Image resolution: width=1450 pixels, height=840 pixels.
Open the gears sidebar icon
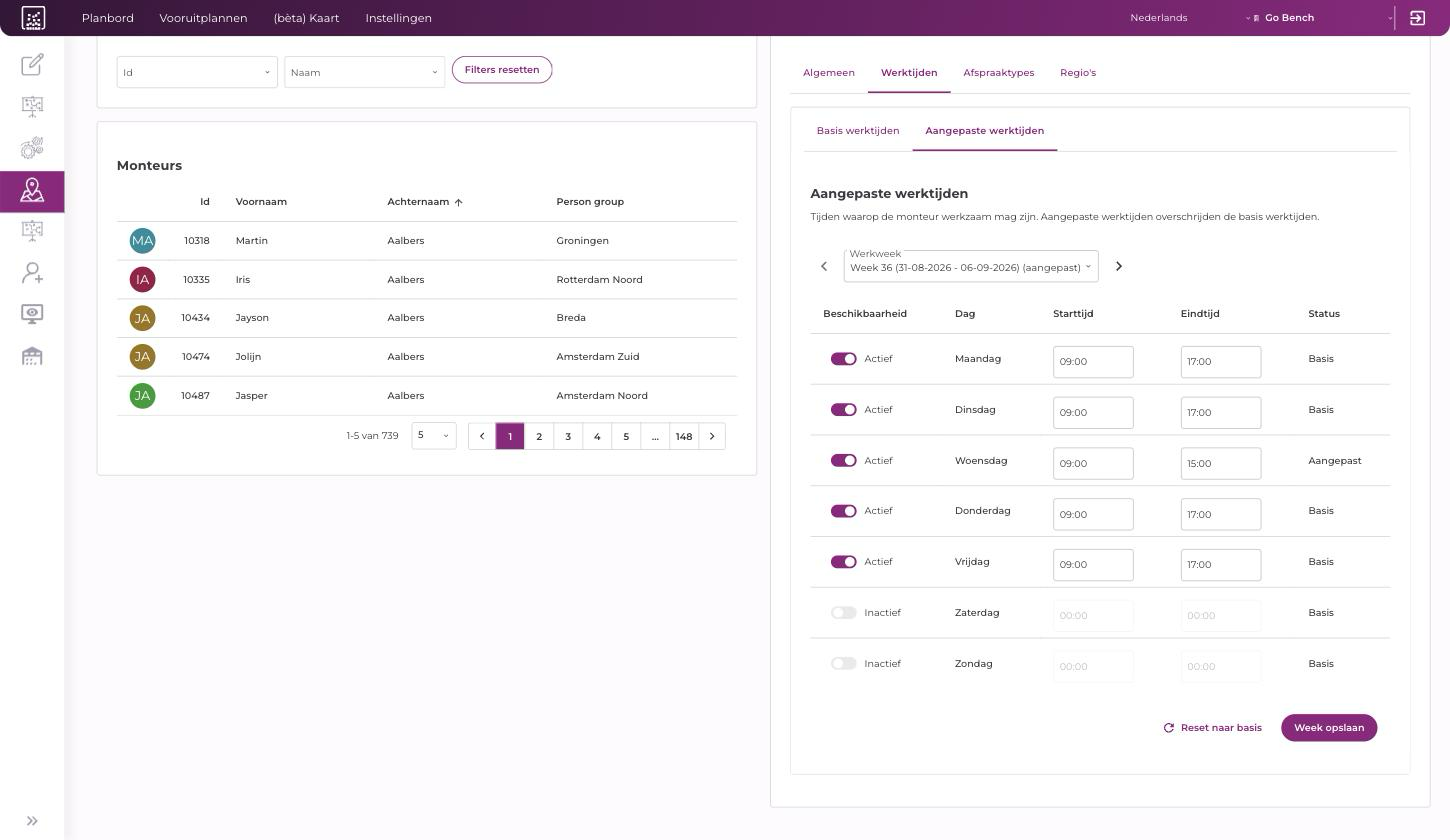(32, 148)
